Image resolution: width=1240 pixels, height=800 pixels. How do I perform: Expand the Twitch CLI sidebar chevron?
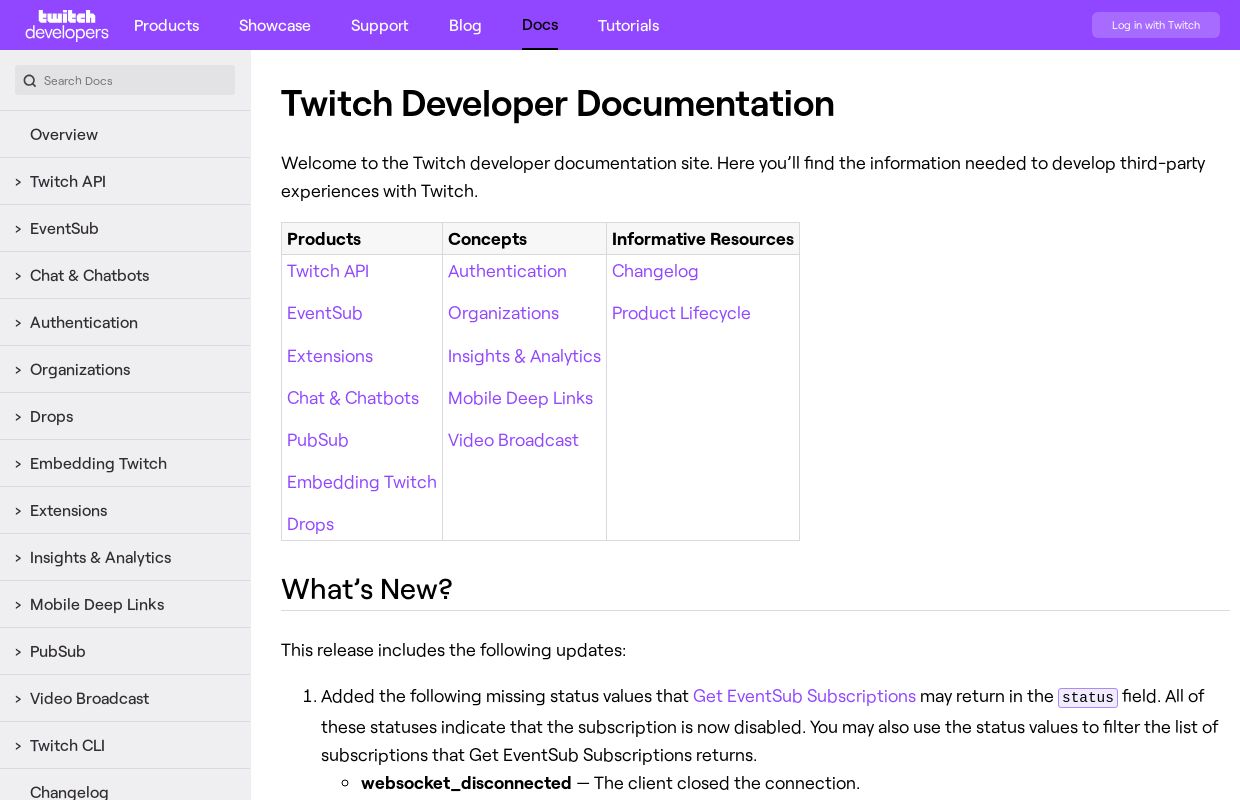[x=18, y=746]
